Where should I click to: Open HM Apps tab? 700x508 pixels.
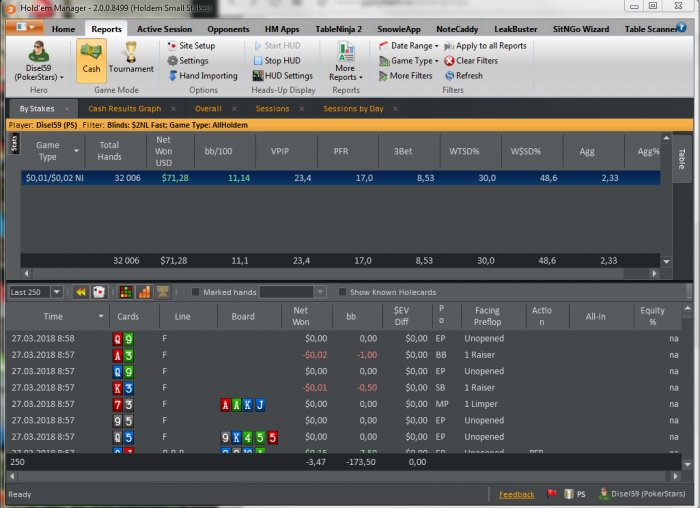coord(282,29)
